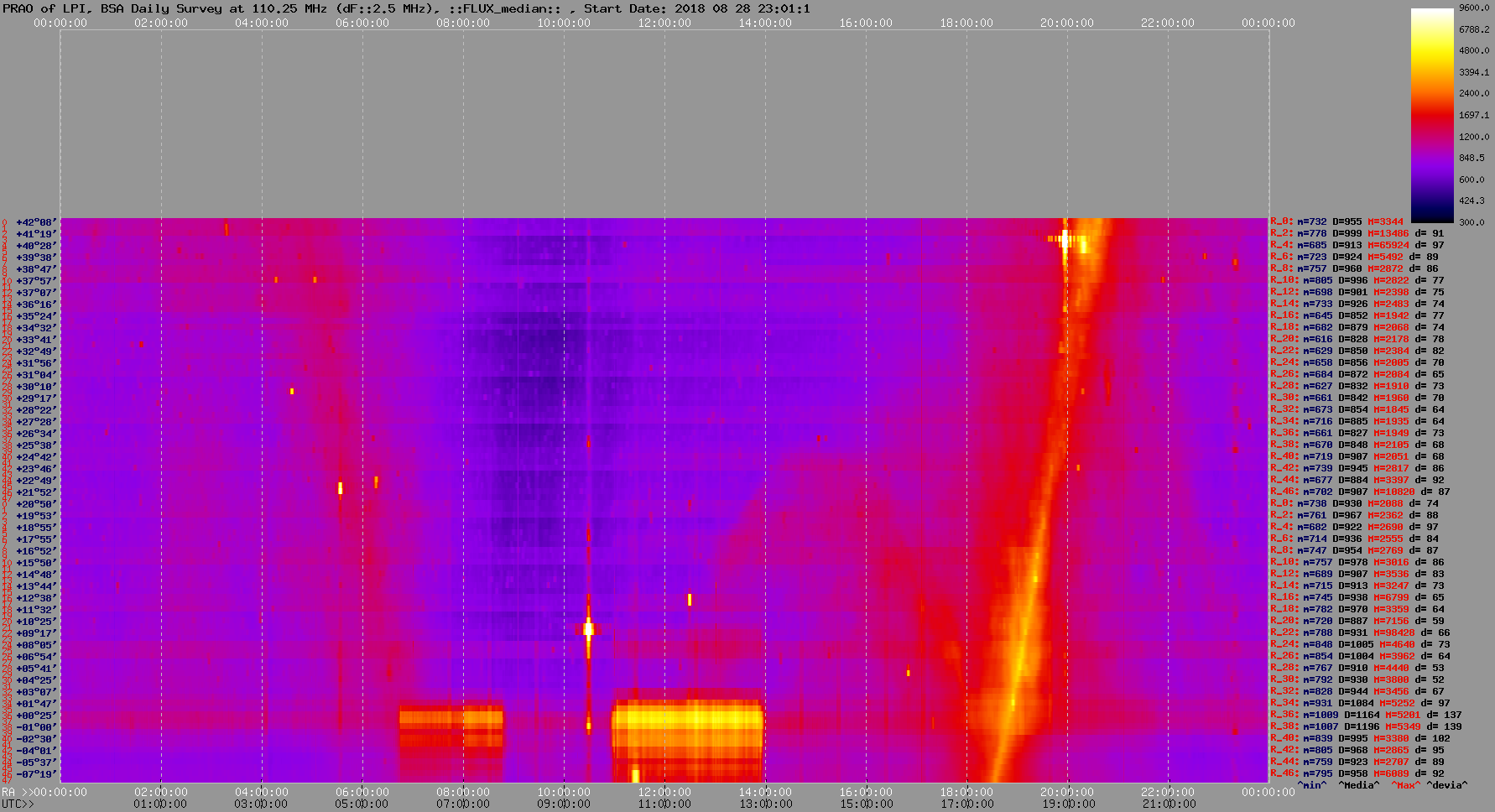Click the 4800.0 color scale label
Image resolution: width=1495 pixels, height=812 pixels.
[1474, 50]
